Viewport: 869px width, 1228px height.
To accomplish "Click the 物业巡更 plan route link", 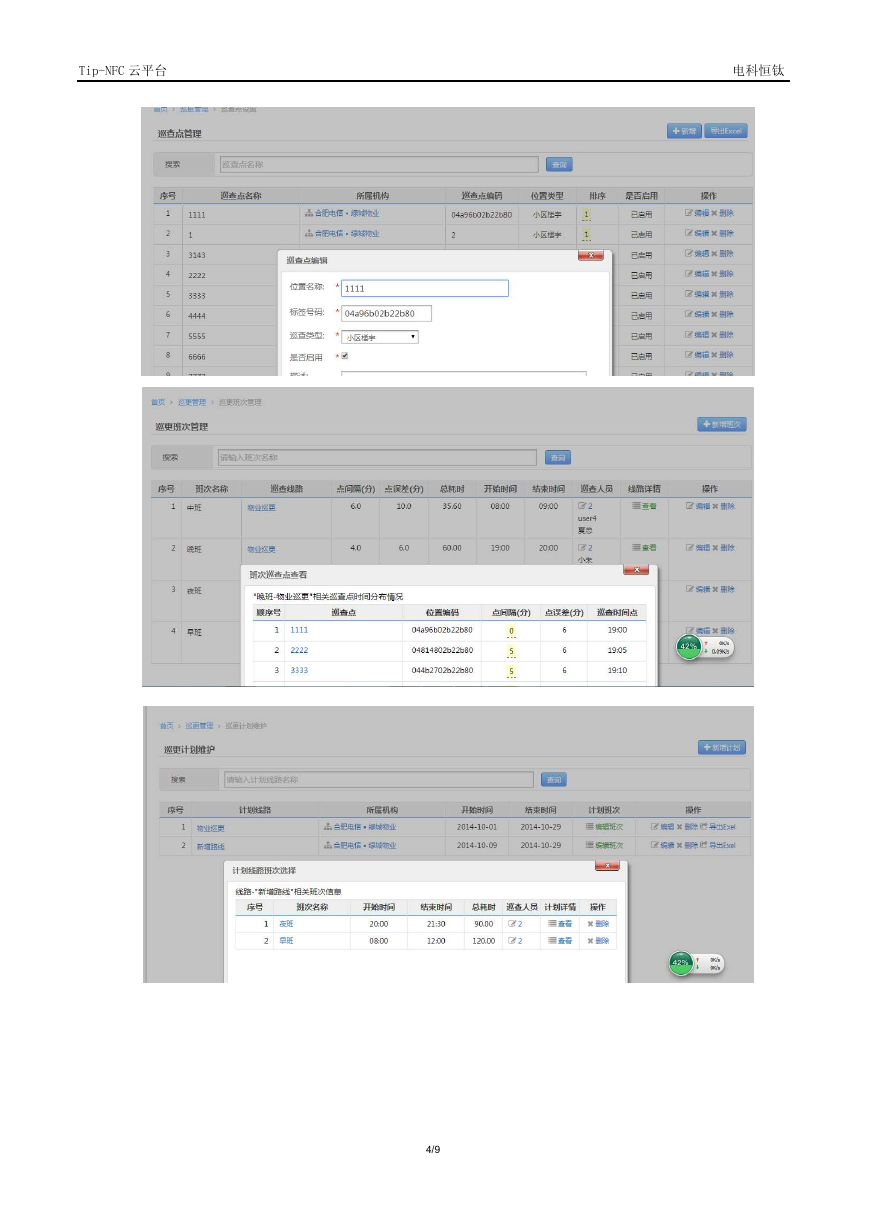I will (x=210, y=828).
